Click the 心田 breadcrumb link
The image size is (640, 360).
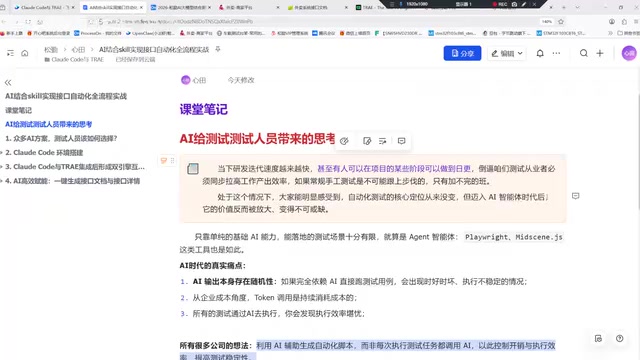[78, 49]
